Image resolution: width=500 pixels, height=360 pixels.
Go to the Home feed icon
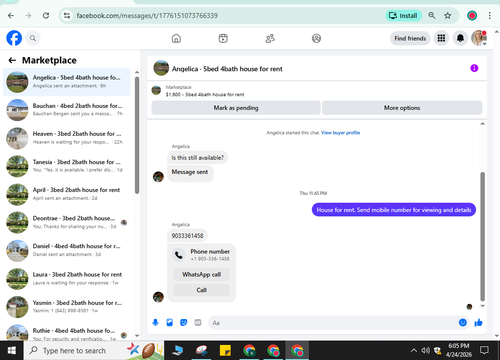[x=176, y=38]
